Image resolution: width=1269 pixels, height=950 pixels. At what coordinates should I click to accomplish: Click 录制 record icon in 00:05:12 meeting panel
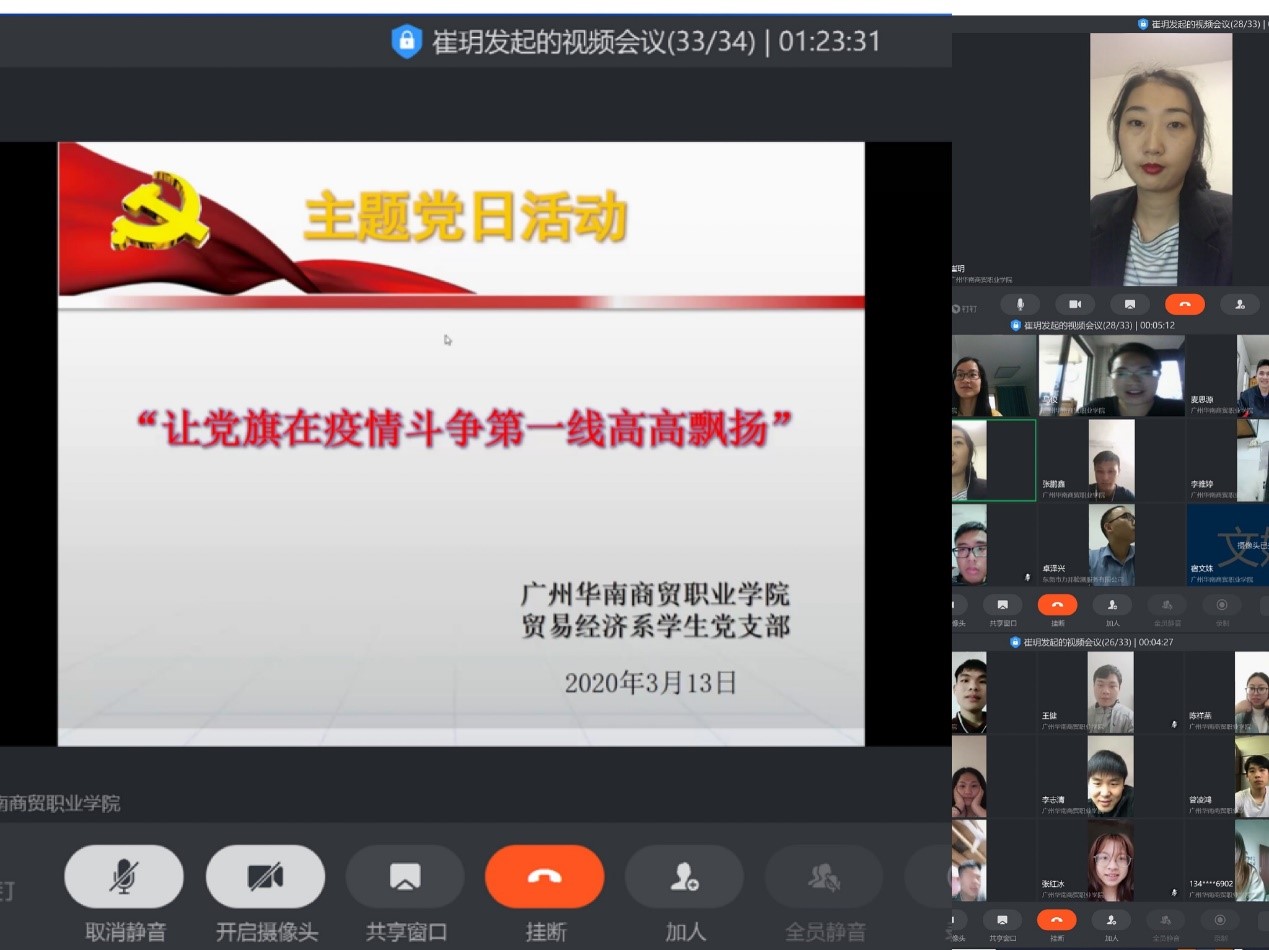coord(1221,605)
